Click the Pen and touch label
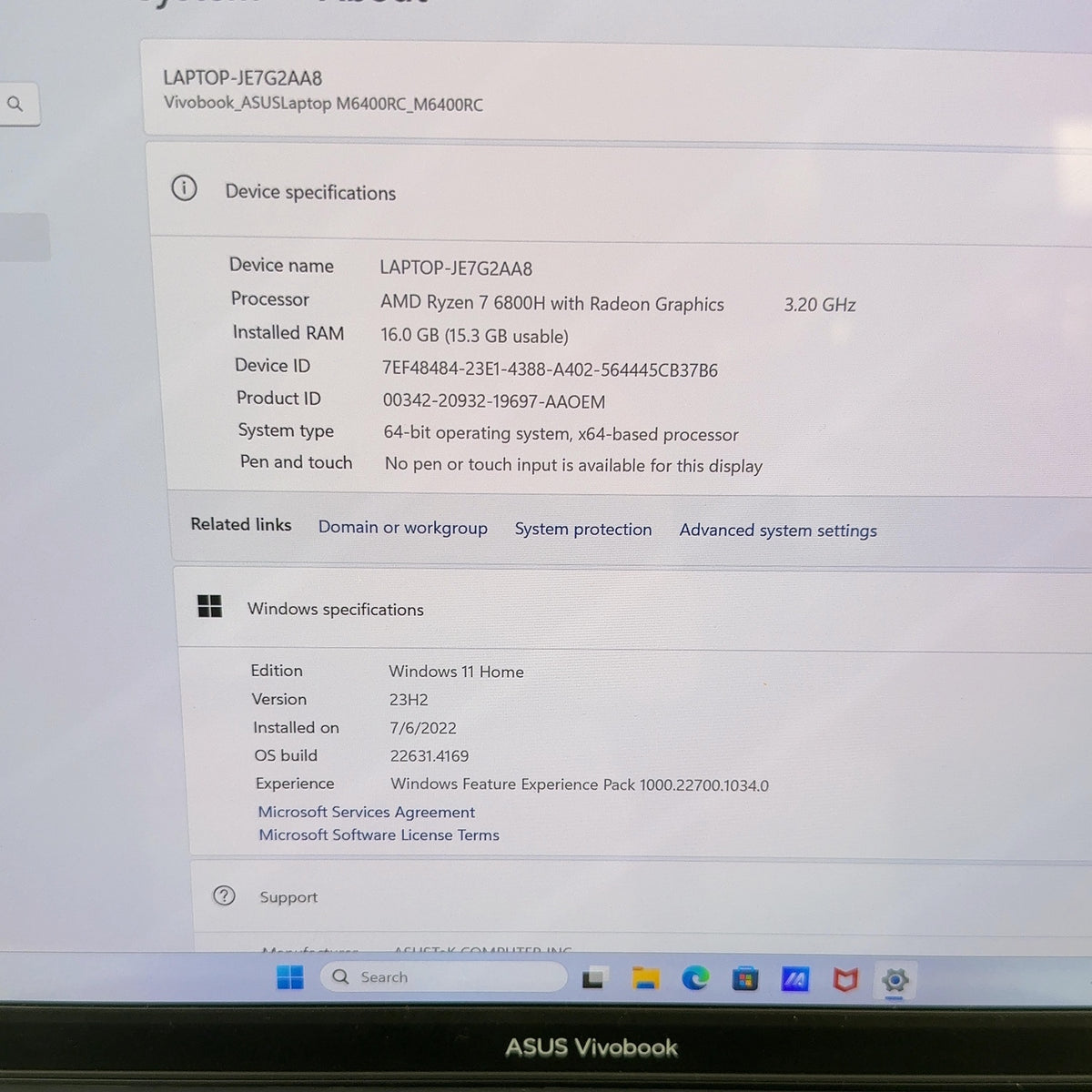Image resolution: width=1092 pixels, height=1092 pixels. tap(296, 461)
